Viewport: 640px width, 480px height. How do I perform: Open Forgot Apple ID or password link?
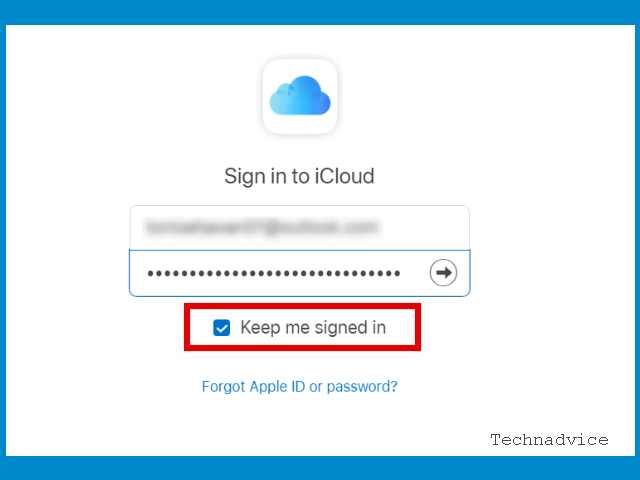pos(300,387)
